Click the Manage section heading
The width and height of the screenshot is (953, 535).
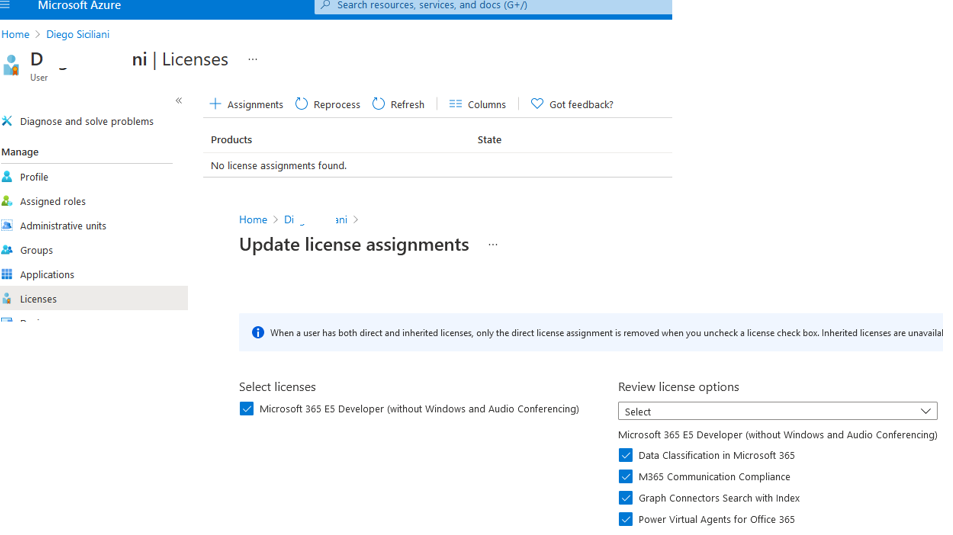[x=20, y=152]
